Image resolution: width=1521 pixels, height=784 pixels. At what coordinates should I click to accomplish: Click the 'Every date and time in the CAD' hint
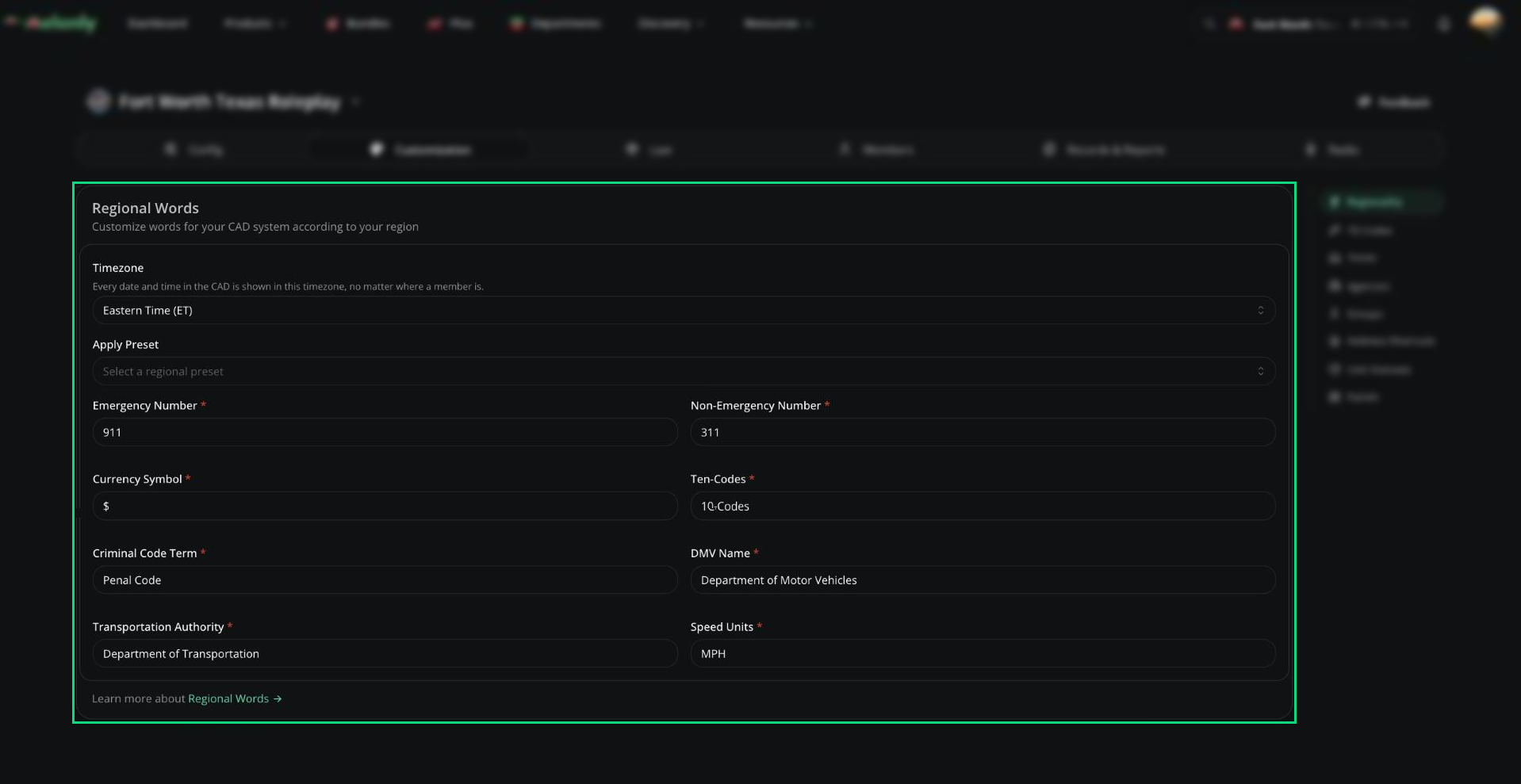pos(288,286)
